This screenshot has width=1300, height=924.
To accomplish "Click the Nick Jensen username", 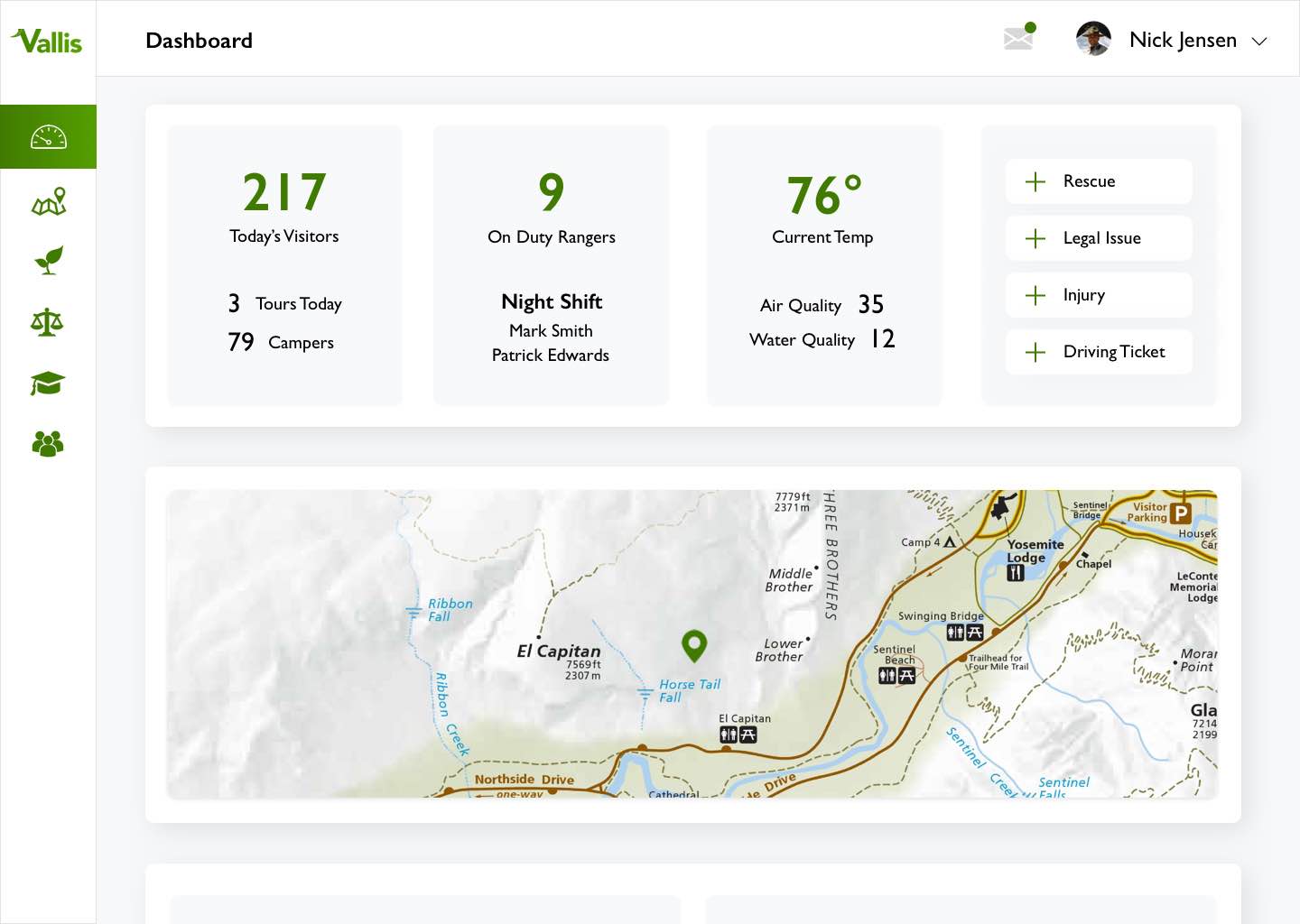I will click(x=1183, y=40).
